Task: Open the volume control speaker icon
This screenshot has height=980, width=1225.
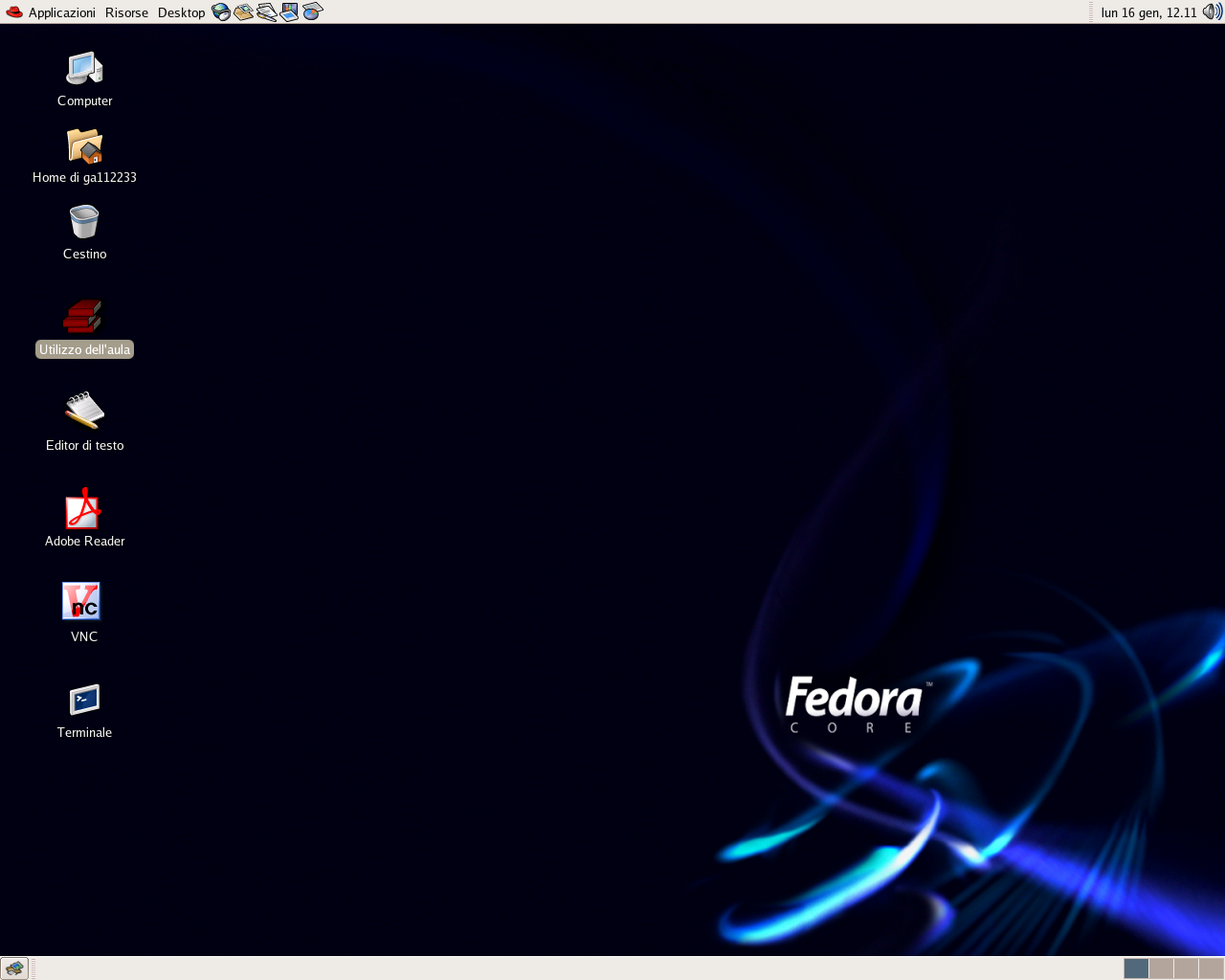Action: 1213,12
